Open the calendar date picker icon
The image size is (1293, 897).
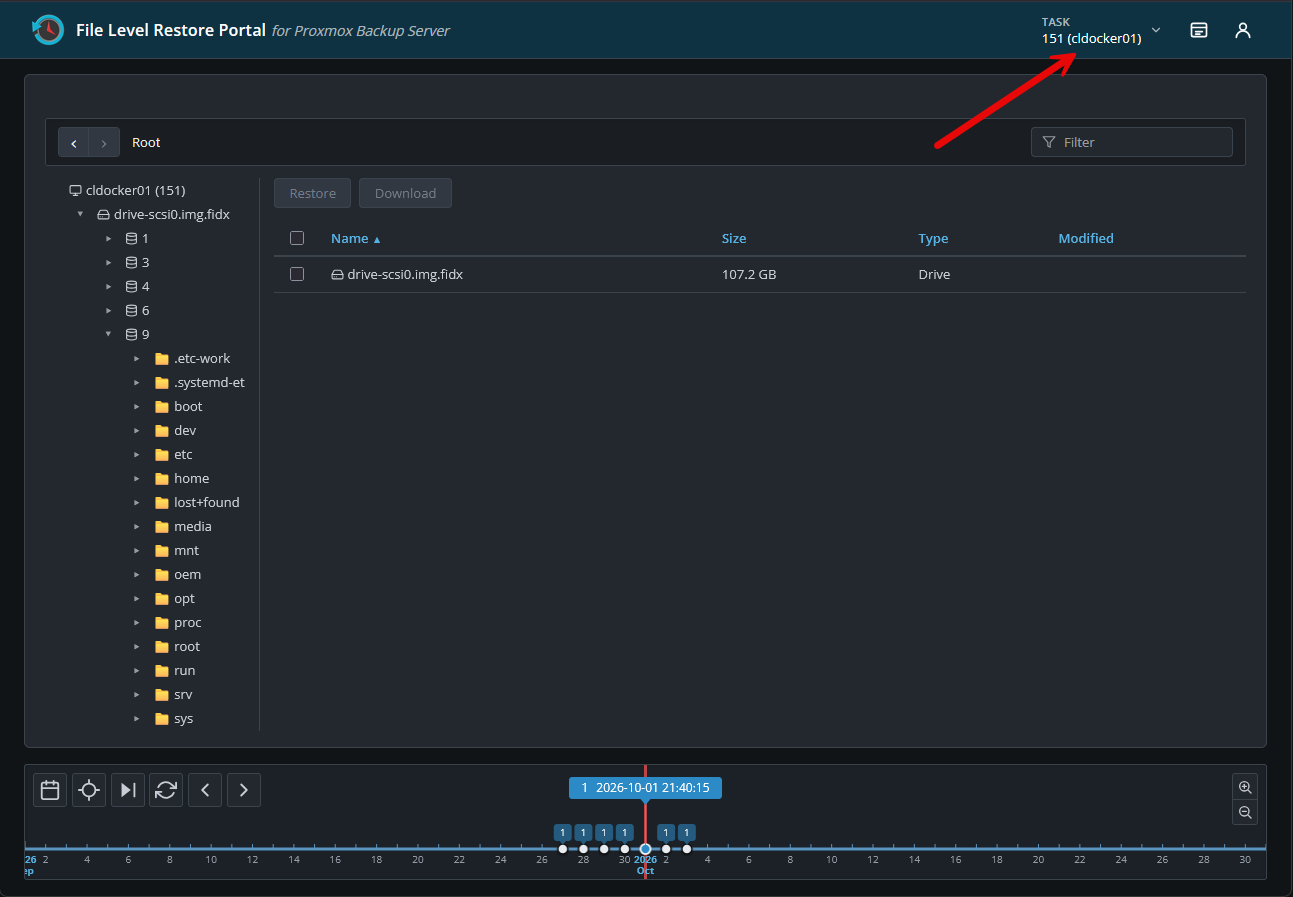50,790
